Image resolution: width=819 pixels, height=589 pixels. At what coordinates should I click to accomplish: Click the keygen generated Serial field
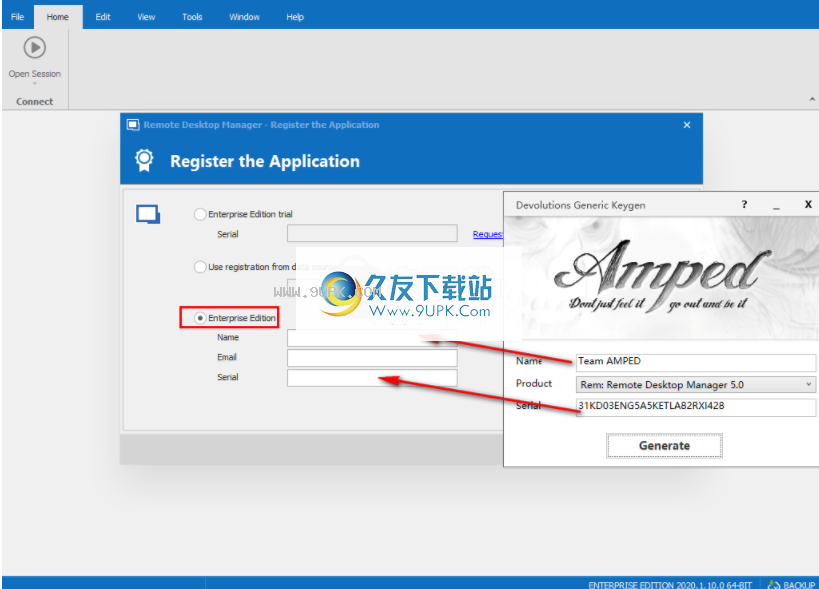pos(696,407)
